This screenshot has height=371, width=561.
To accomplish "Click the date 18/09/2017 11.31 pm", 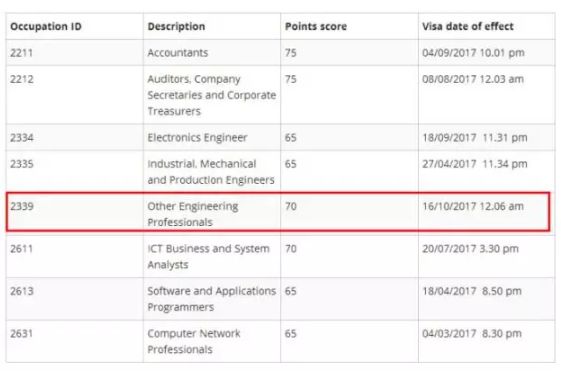I will coord(474,138).
